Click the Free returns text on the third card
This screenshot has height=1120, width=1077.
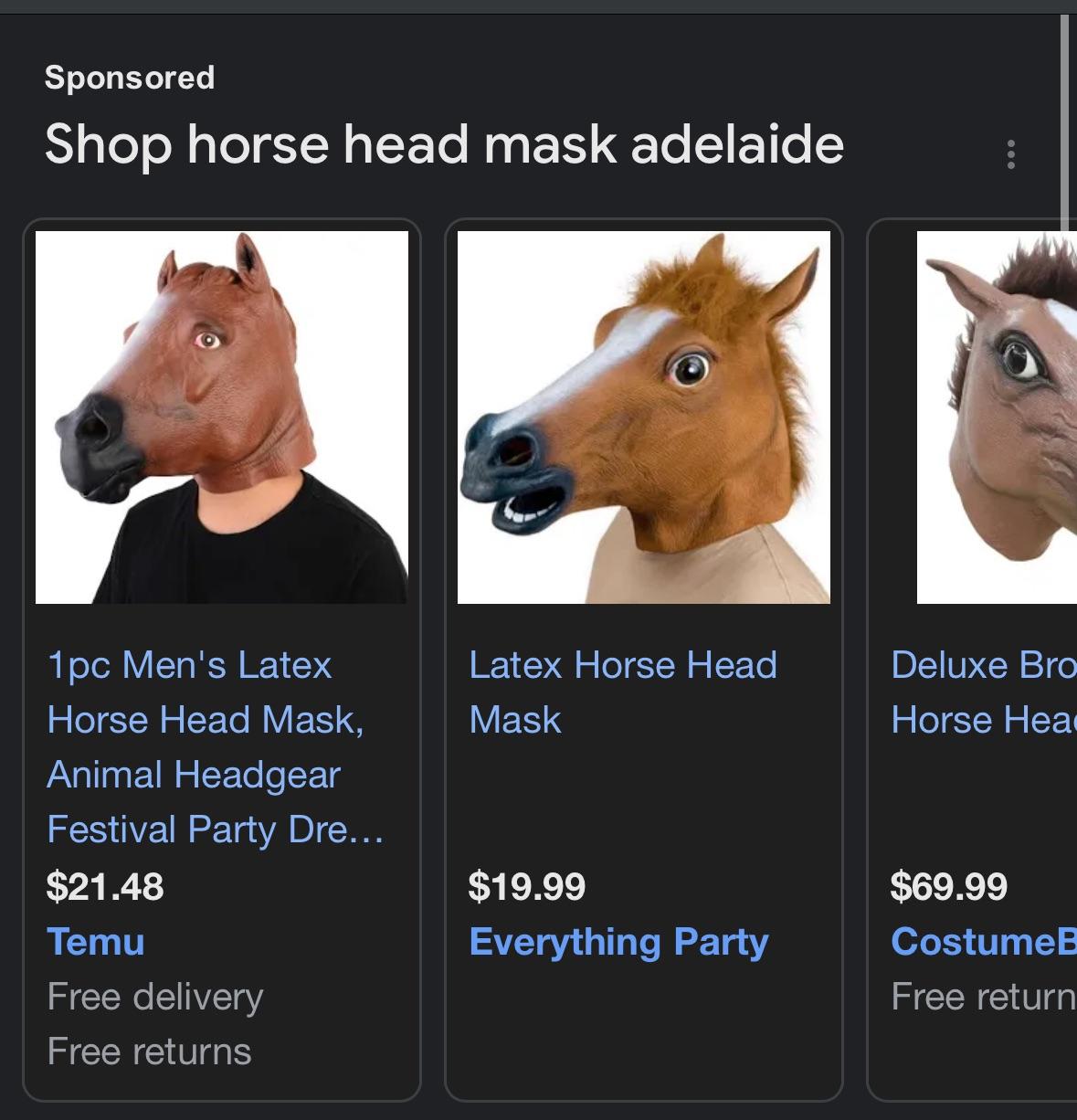[984, 997]
